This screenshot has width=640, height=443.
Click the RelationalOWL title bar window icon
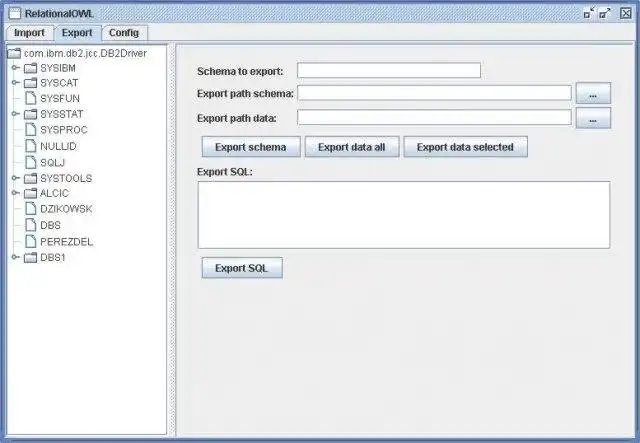point(14,13)
